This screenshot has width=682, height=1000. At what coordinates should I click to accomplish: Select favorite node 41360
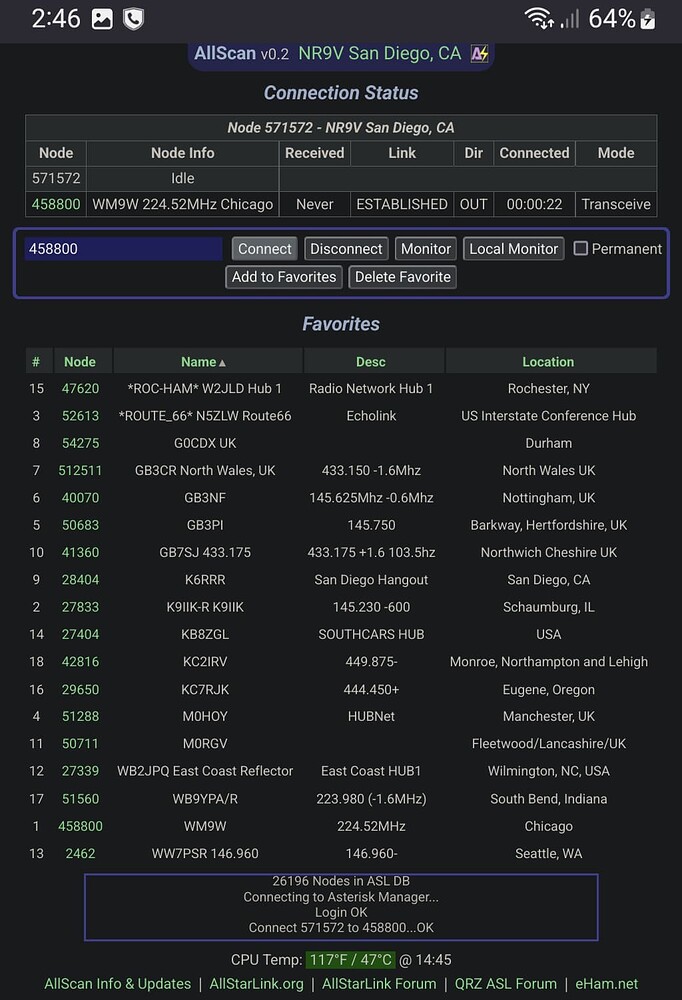(80, 552)
